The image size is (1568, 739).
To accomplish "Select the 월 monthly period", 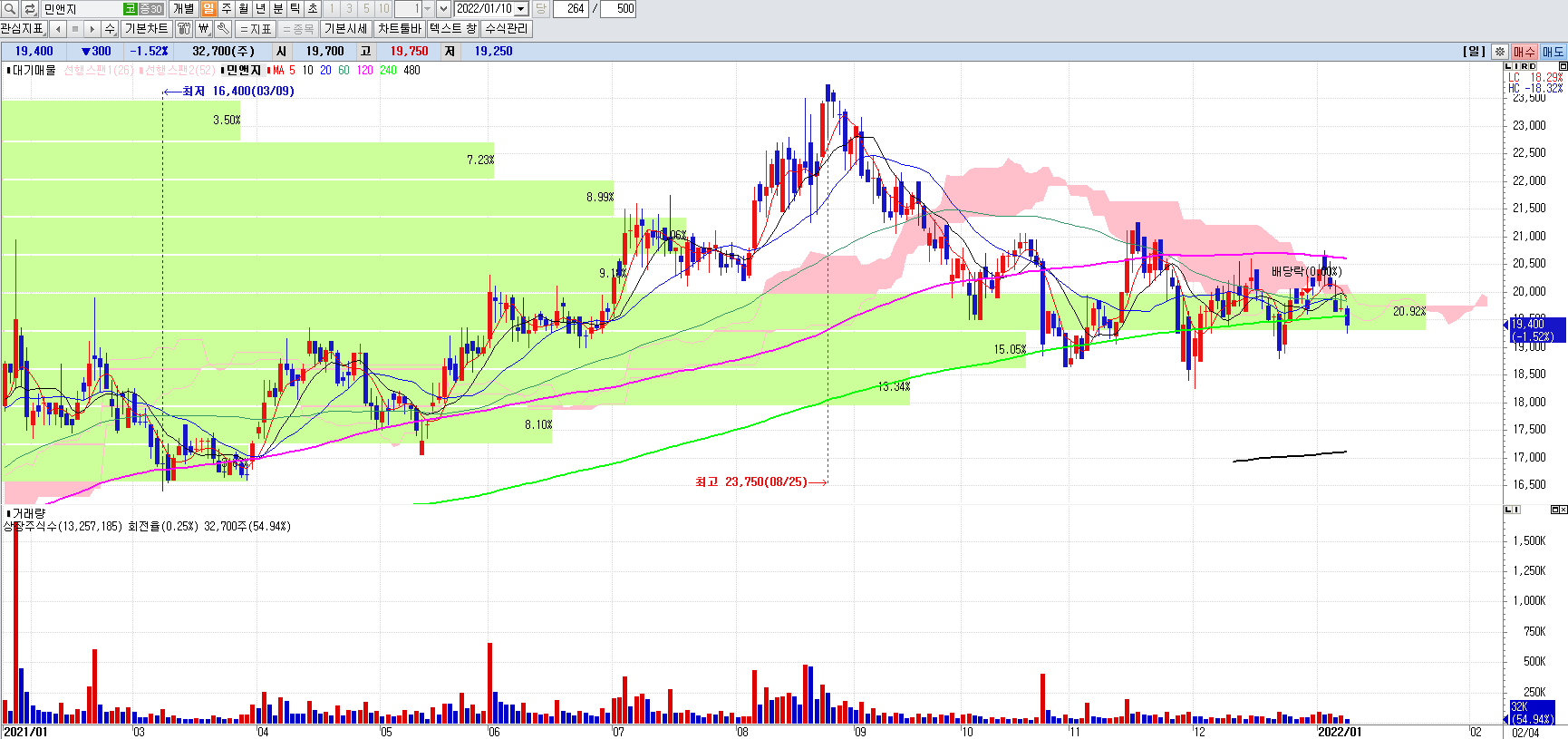I will coord(243,9).
